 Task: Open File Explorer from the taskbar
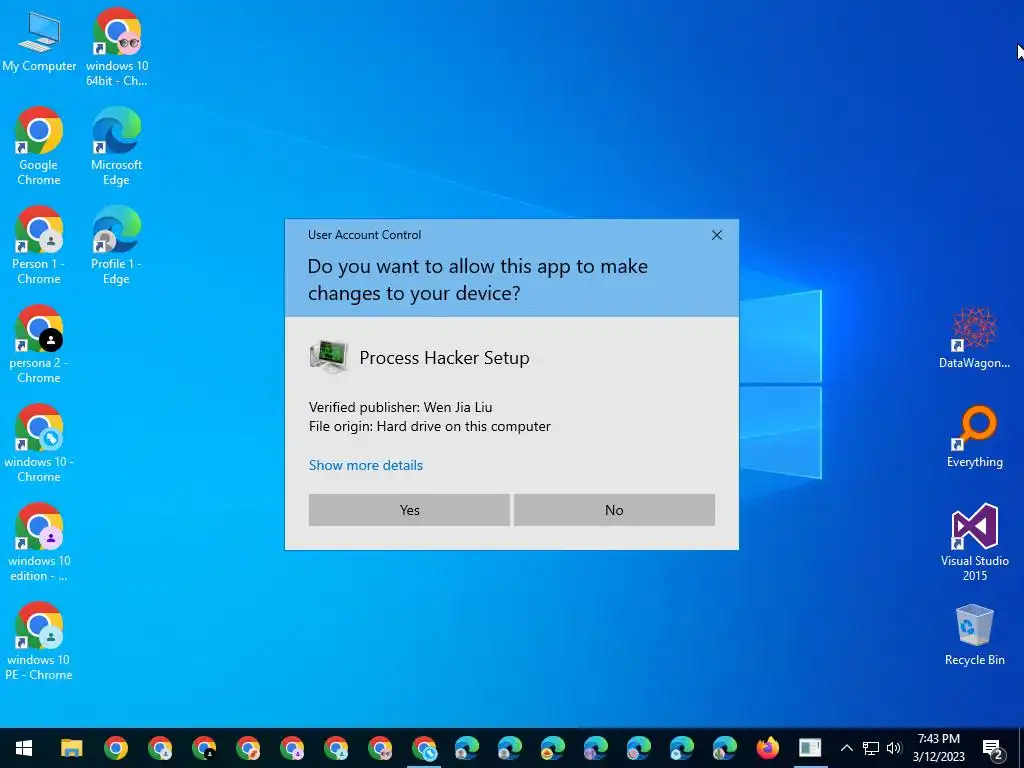click(x=71, y=748)
